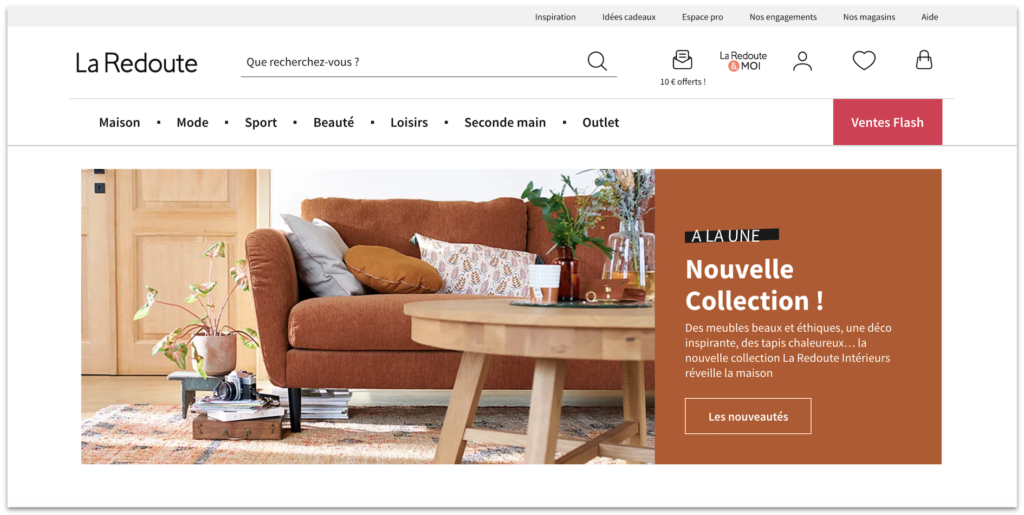Open Seconde main section
This screenshot has height=515, width=1024.
[x=505, y=123]
